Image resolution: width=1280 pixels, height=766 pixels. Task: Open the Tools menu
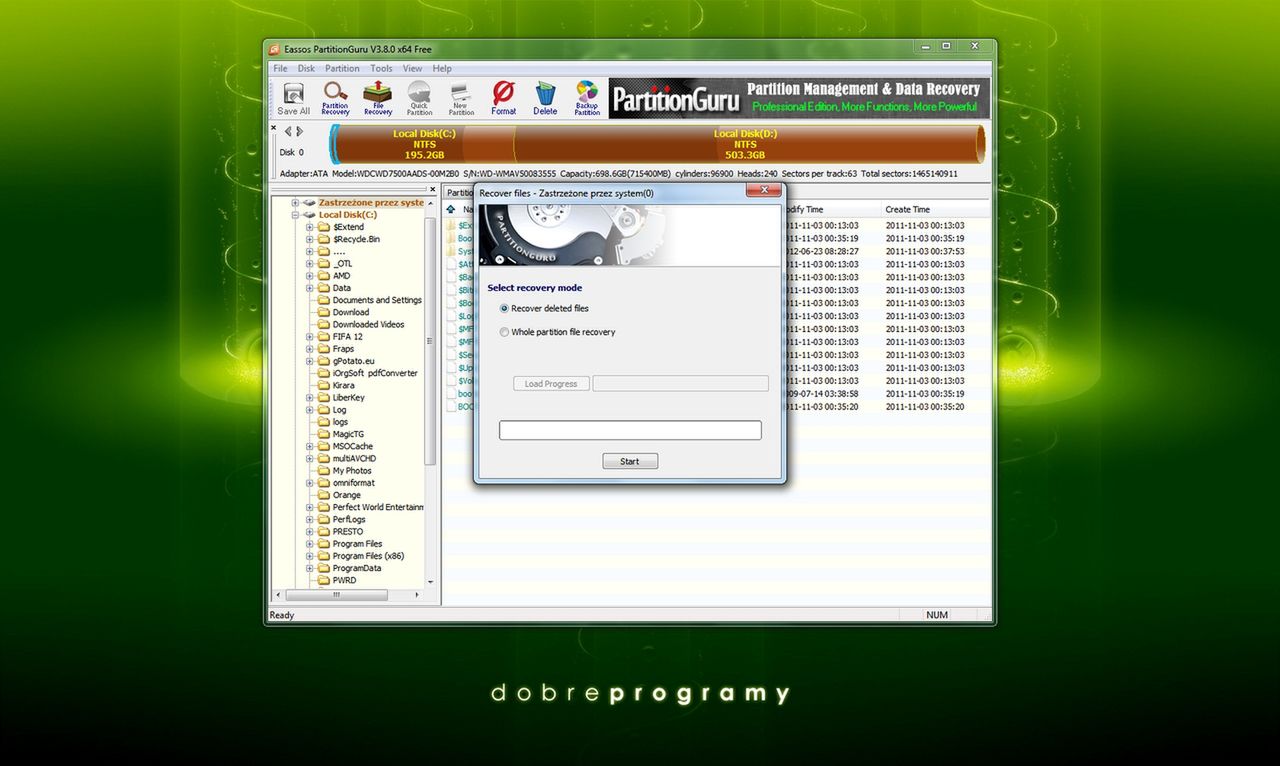click(381, 69)
